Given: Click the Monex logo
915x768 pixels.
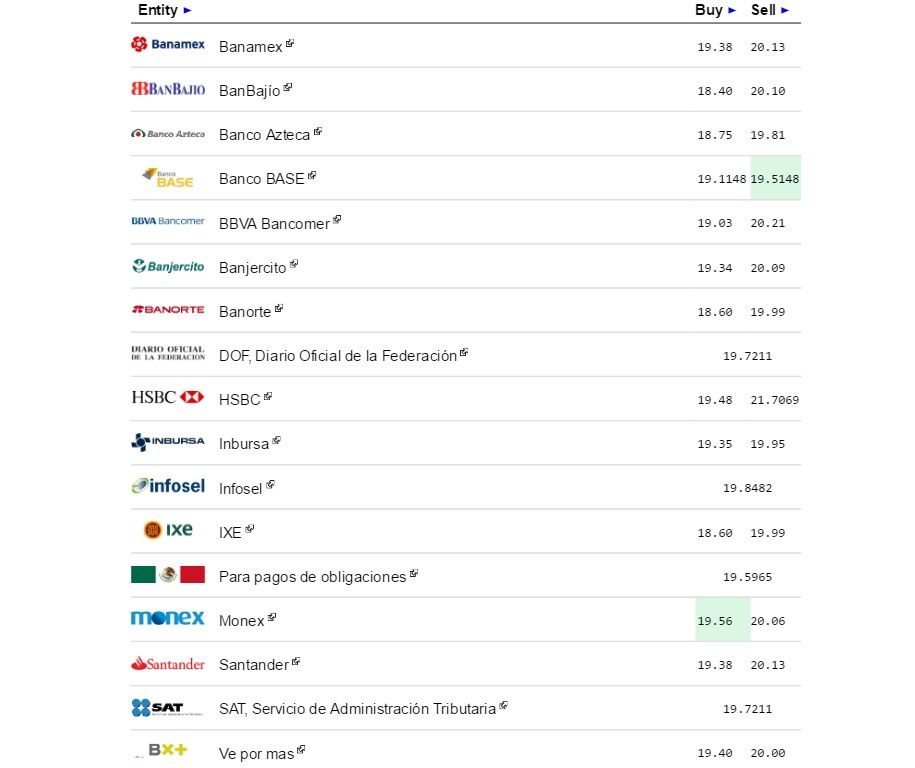Looking at the screenshot, I should [x=167, y=619].
